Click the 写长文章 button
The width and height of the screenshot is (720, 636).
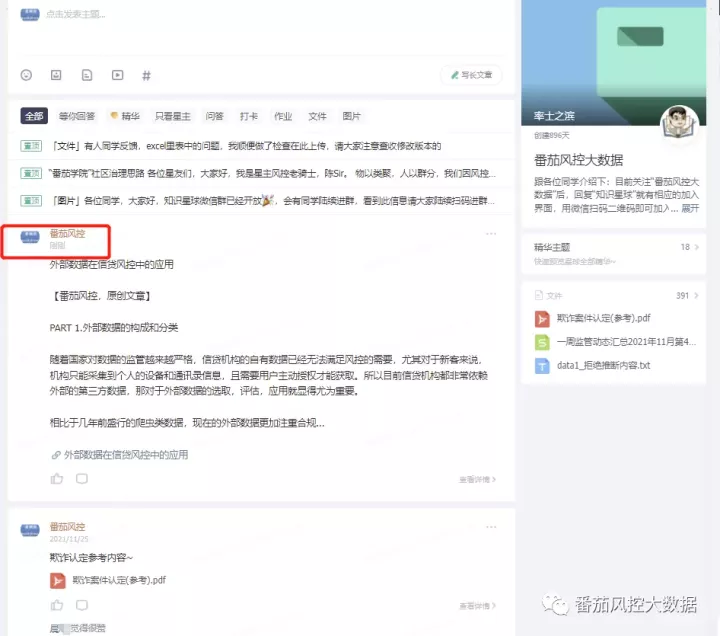(x=471, y=75)
